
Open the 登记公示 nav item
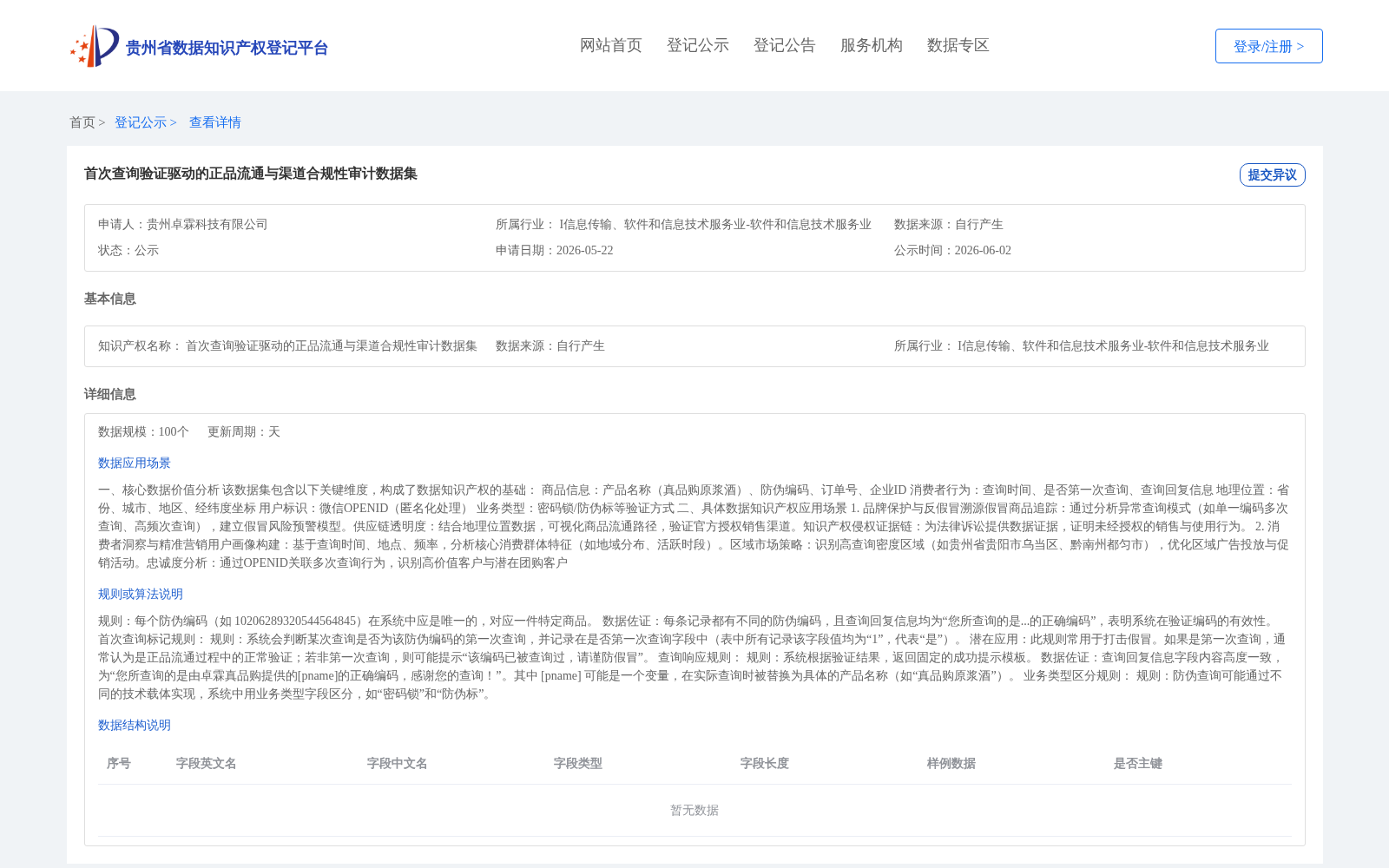point(698,45)
